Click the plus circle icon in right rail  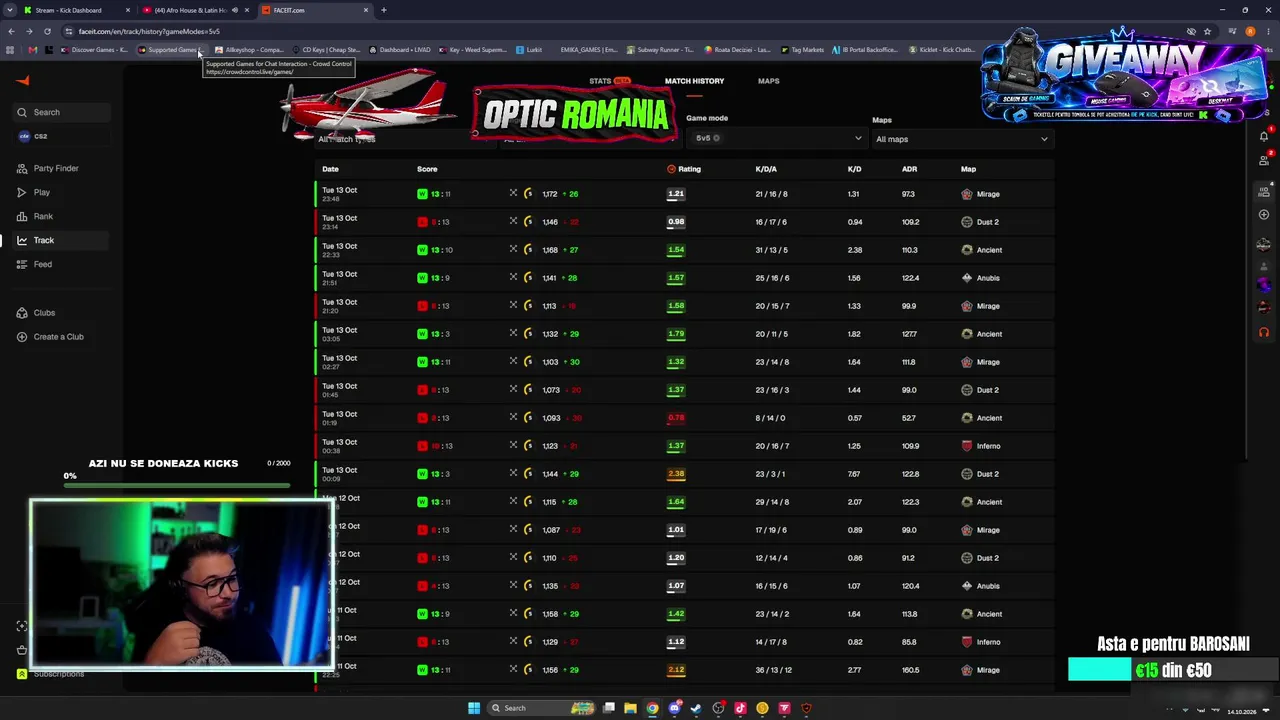coord(1264,215)
